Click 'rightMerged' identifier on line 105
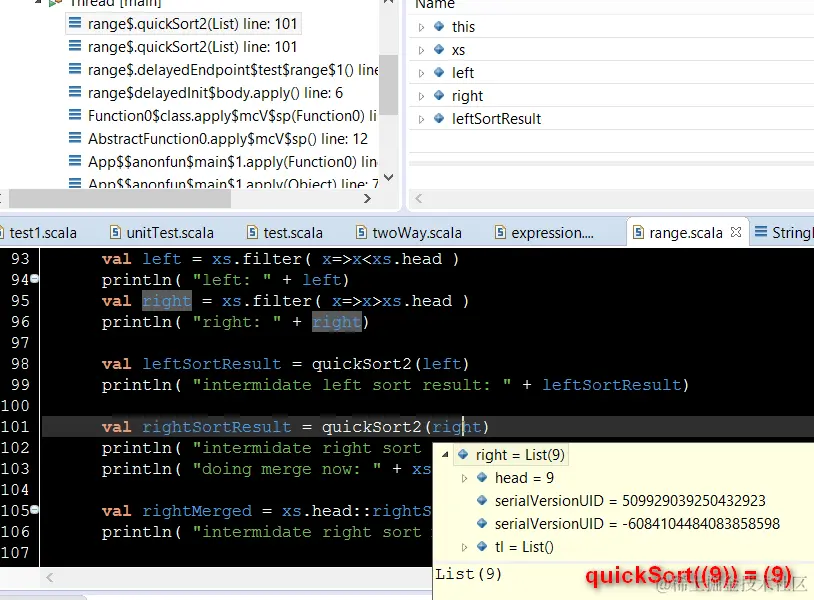Screen dimensions: 814x600 (197, 511)
